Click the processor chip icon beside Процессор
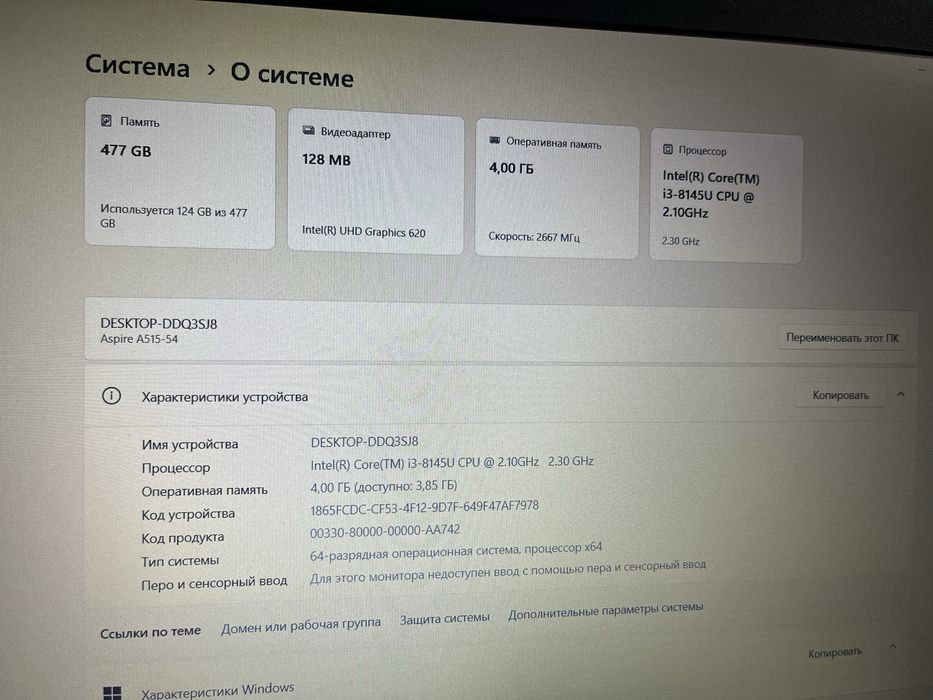The image size is (933, 700). pos(668,149)
